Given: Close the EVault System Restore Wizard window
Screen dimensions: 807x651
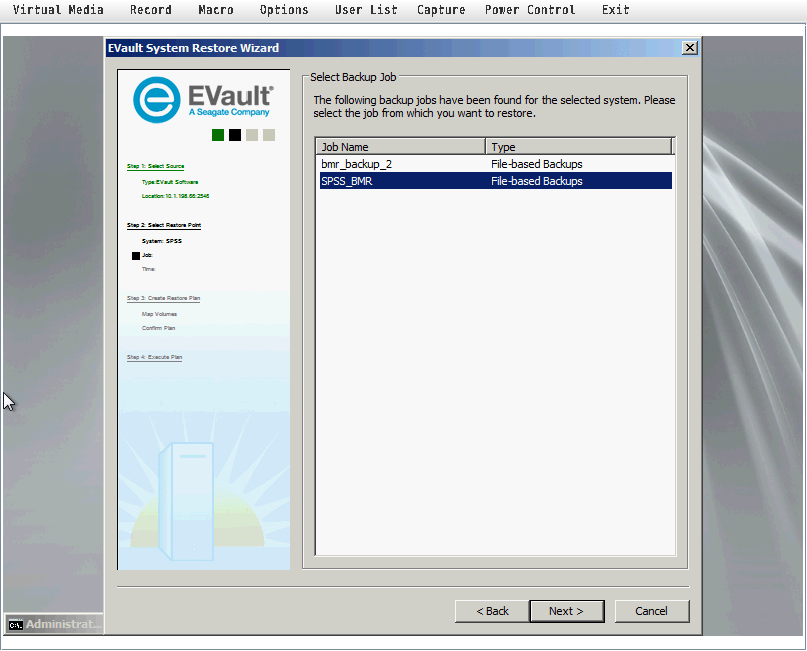Looking at the screenshot, I should point(690,48).
